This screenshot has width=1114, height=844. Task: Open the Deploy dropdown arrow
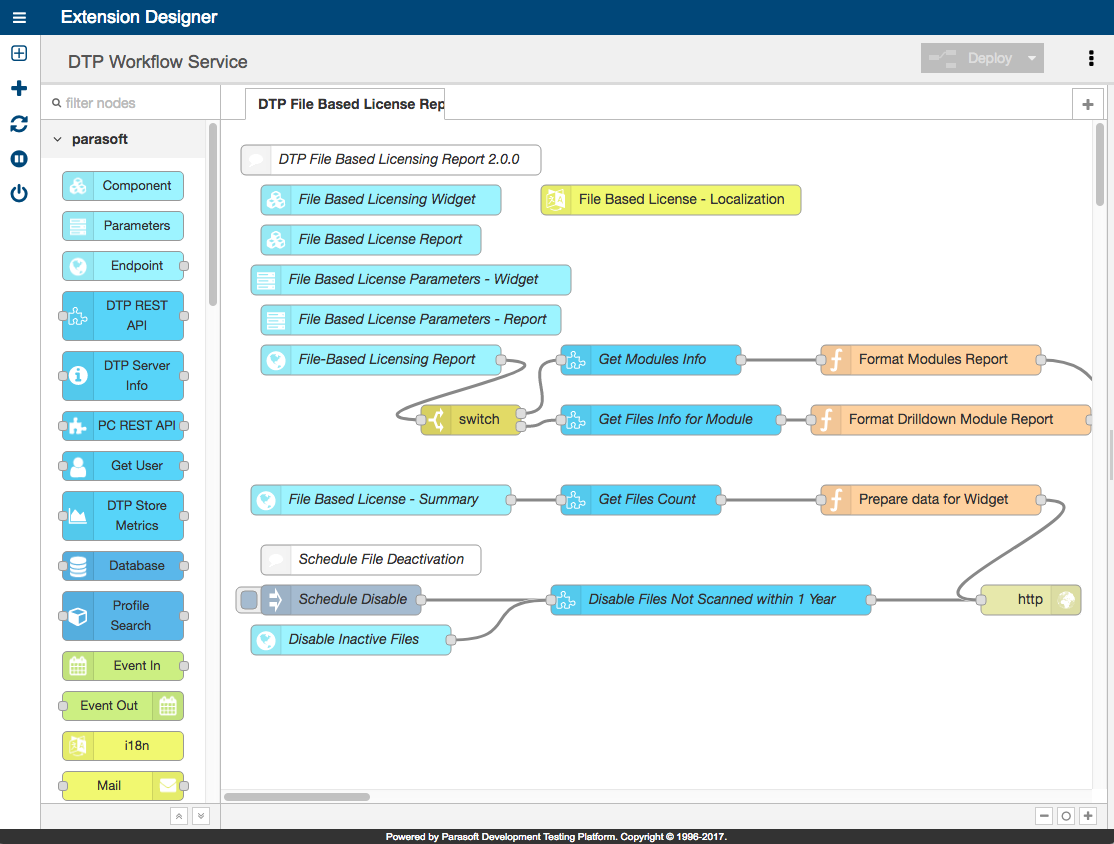click(x=1032, y=58)
